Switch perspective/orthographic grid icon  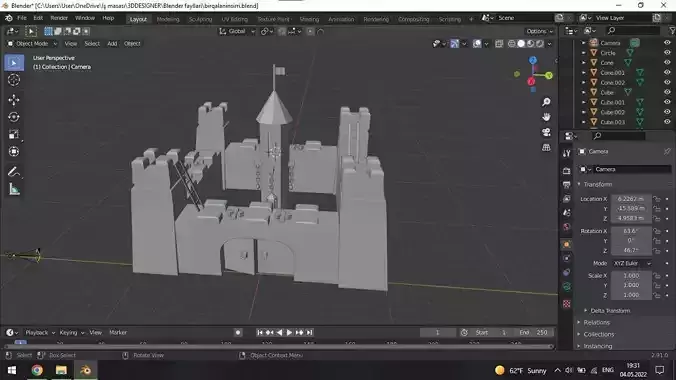coord(546,148)
